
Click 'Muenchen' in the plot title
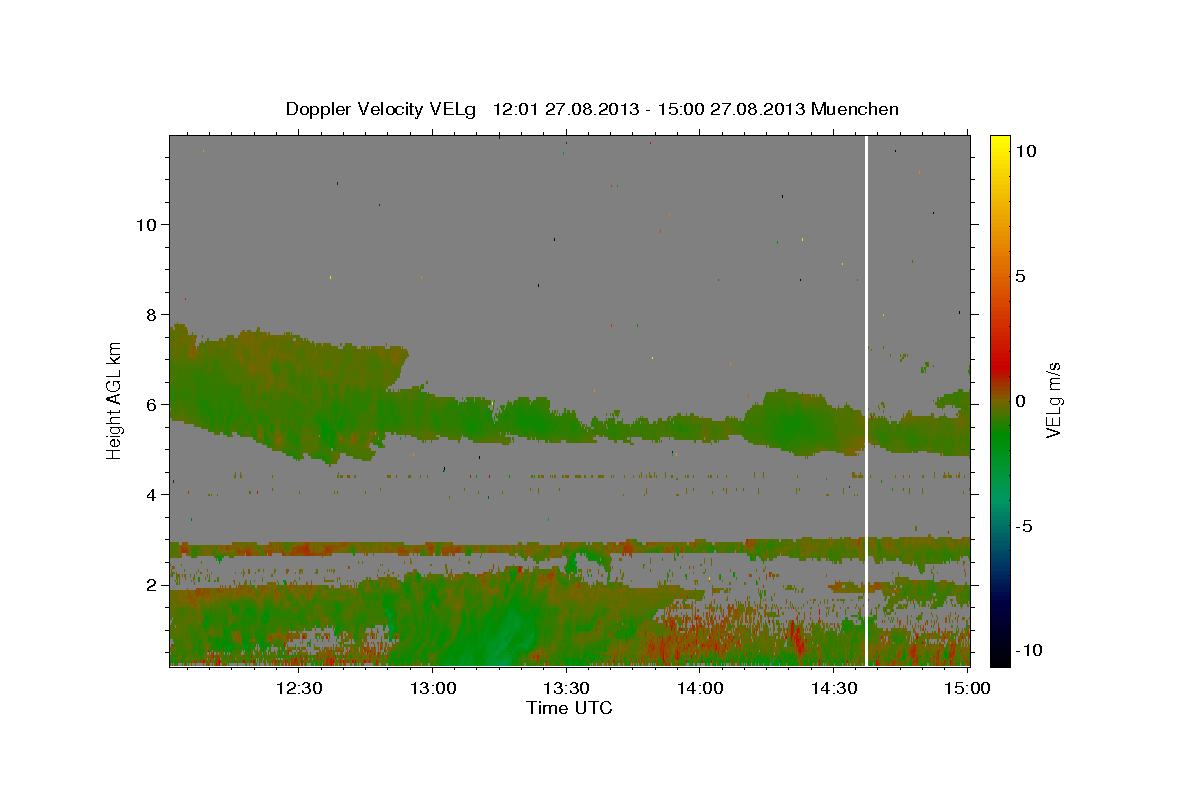855,109
